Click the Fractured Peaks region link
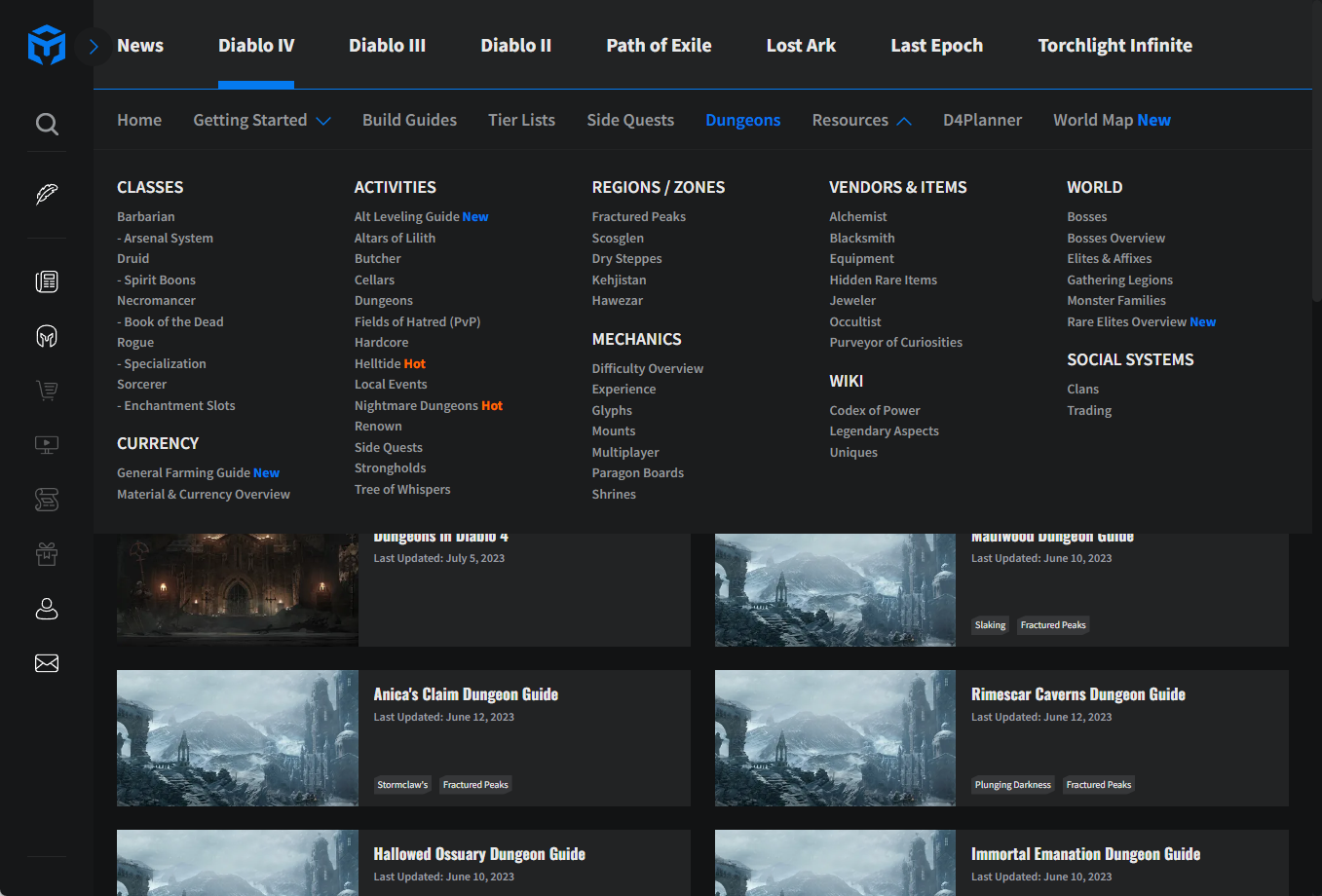Screen dimensions: 1322x896 [x=639, y=216]
